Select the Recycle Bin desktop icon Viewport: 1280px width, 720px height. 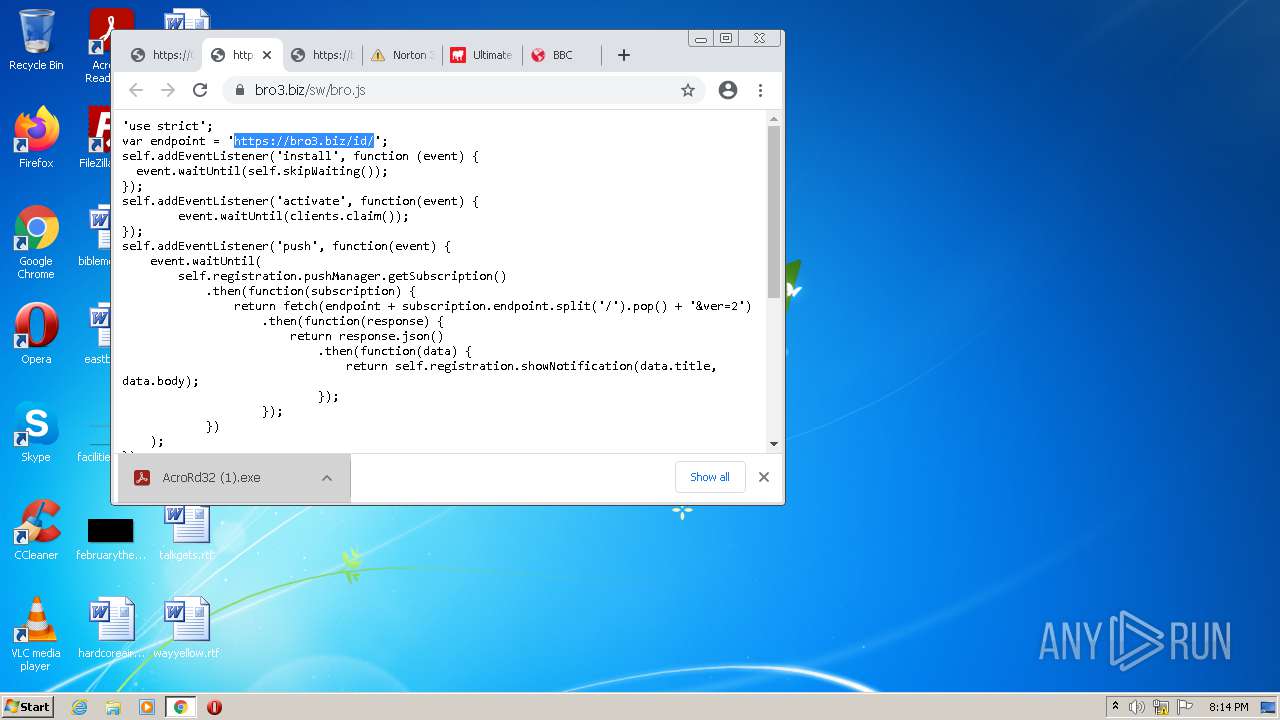[x=36, y=40]
